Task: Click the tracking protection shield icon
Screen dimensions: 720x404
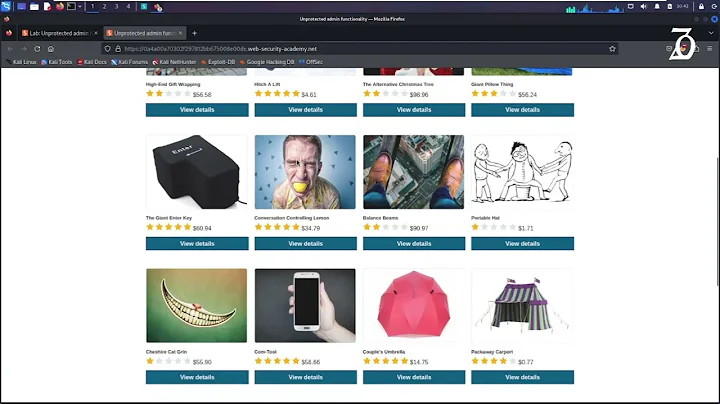Action: coord(107,49)
